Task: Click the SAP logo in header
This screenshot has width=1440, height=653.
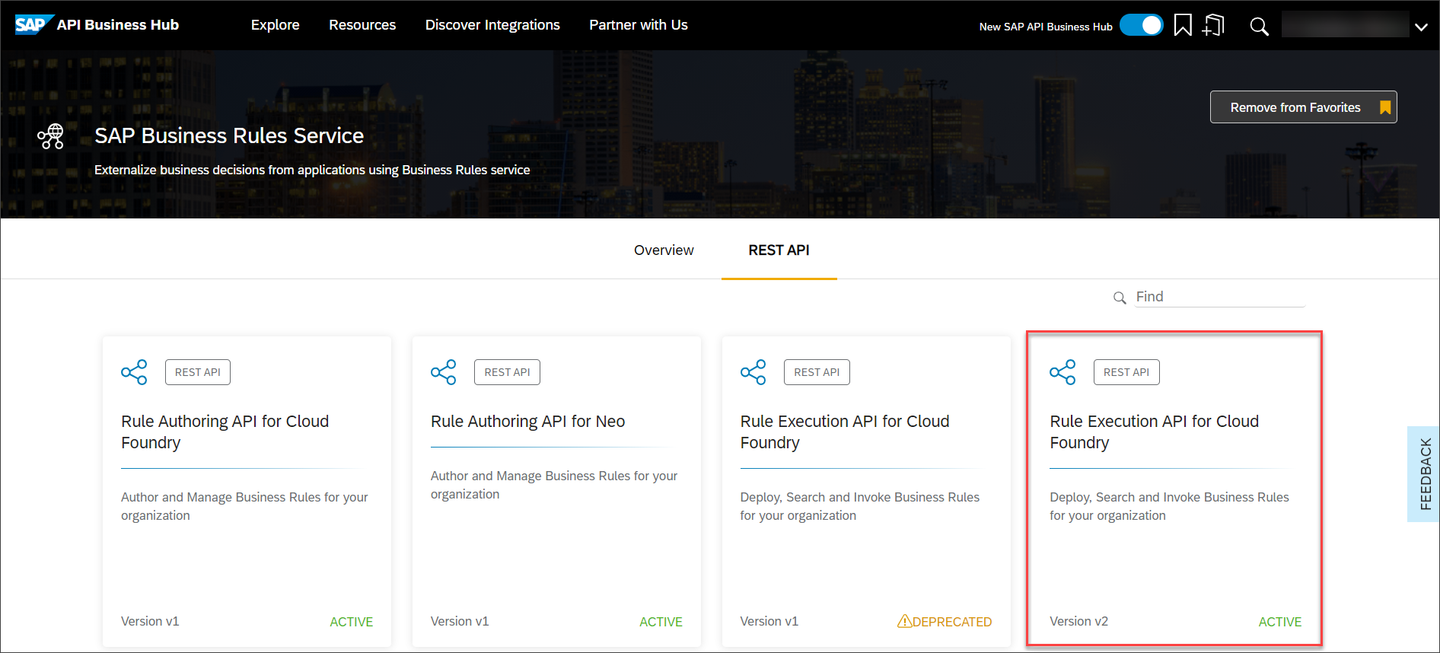Action: (x=34, y=25)
